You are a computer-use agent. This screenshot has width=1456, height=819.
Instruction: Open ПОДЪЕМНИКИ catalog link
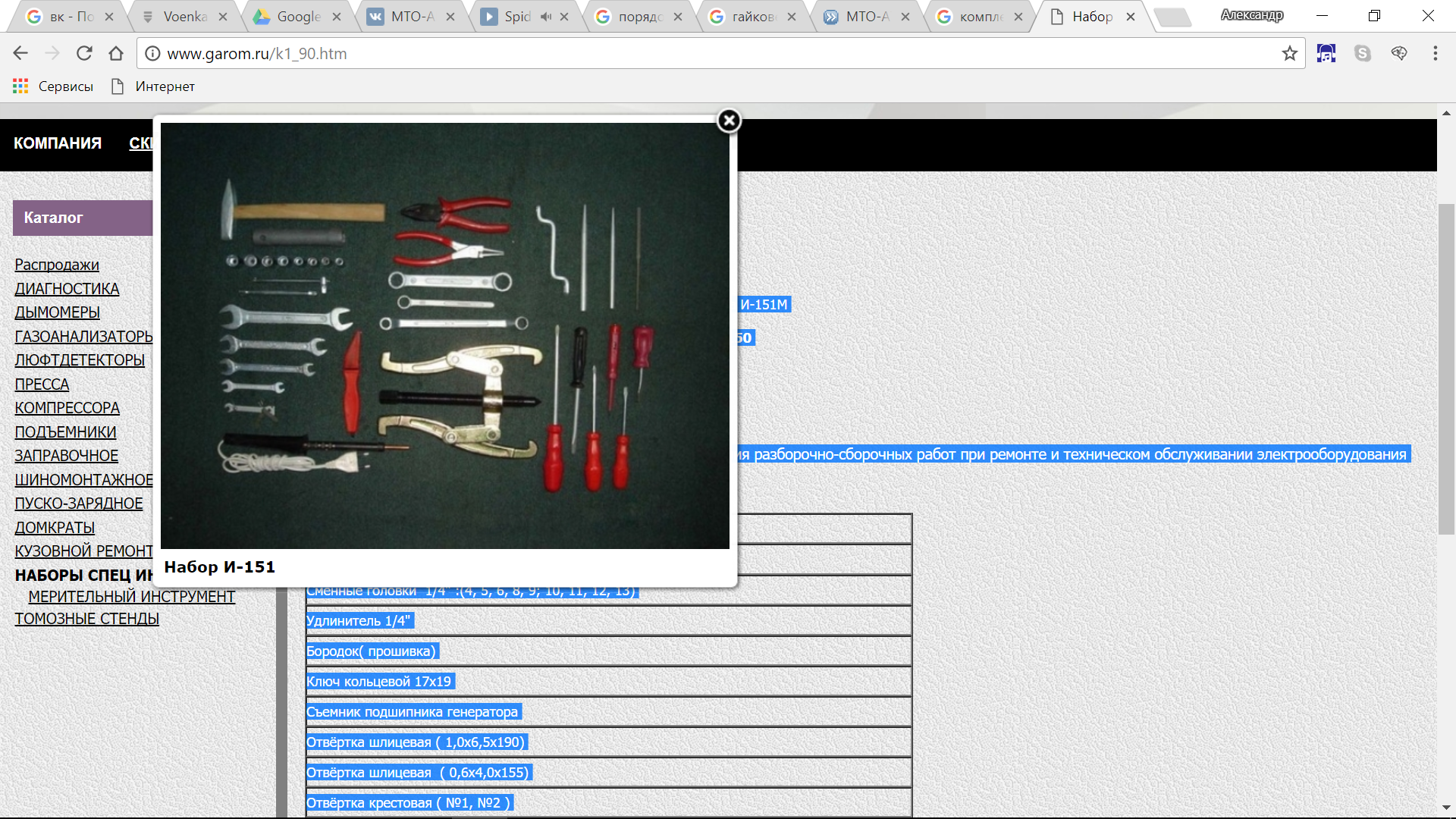(x=65, y=432)
